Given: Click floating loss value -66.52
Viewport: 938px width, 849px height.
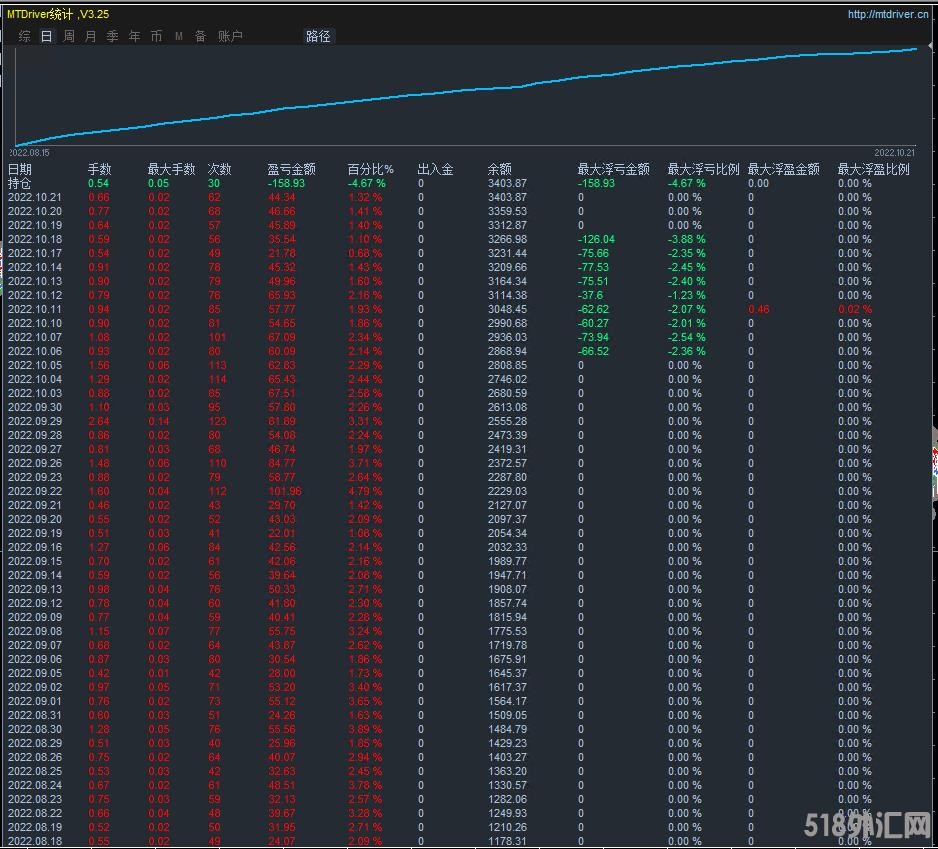Looking at the screenshot, I should click(x=593, y=351).
